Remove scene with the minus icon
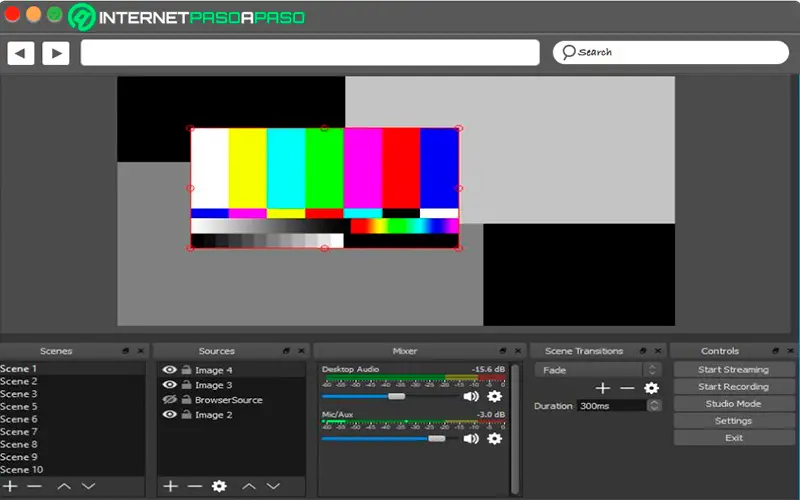 pos(34,486)
